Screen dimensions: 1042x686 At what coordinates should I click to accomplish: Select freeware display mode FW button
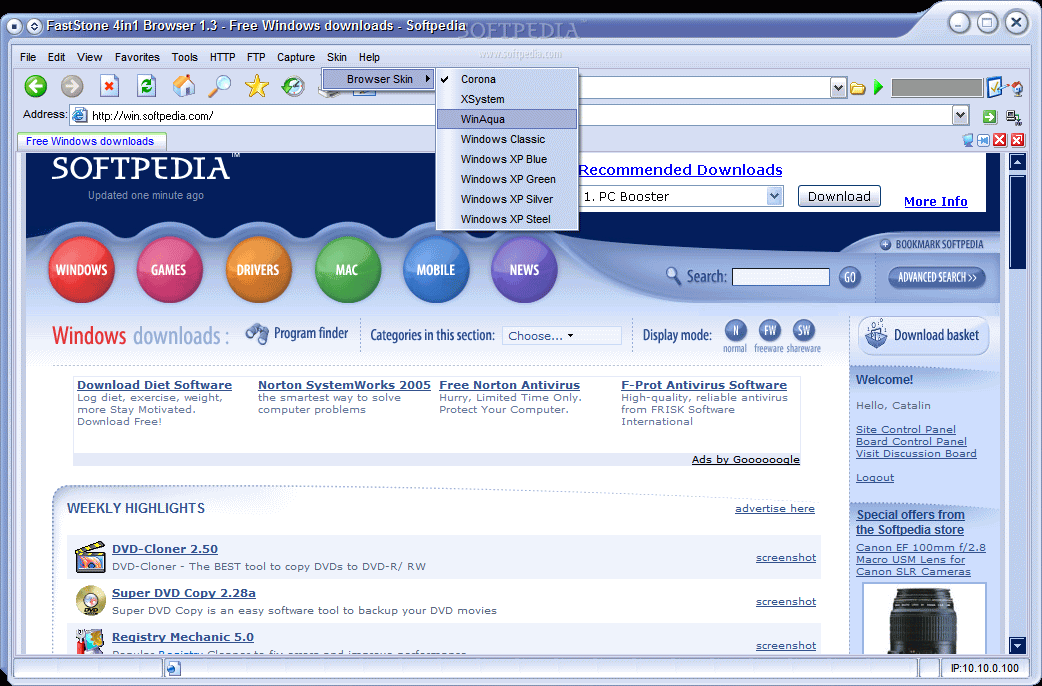tap(769, 330)
